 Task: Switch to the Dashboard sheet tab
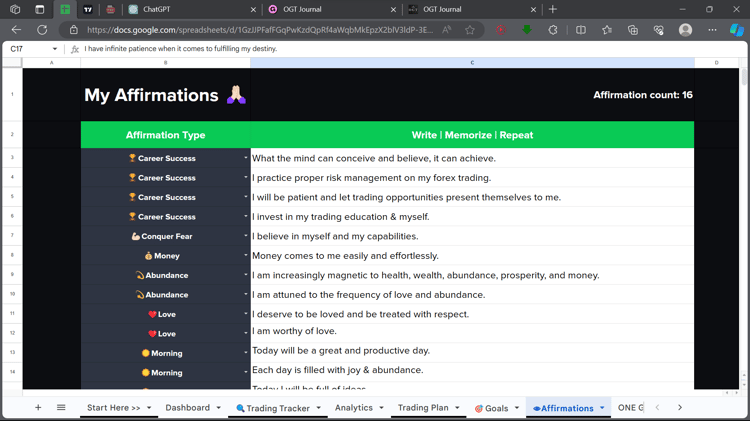[x=188, y=408]
